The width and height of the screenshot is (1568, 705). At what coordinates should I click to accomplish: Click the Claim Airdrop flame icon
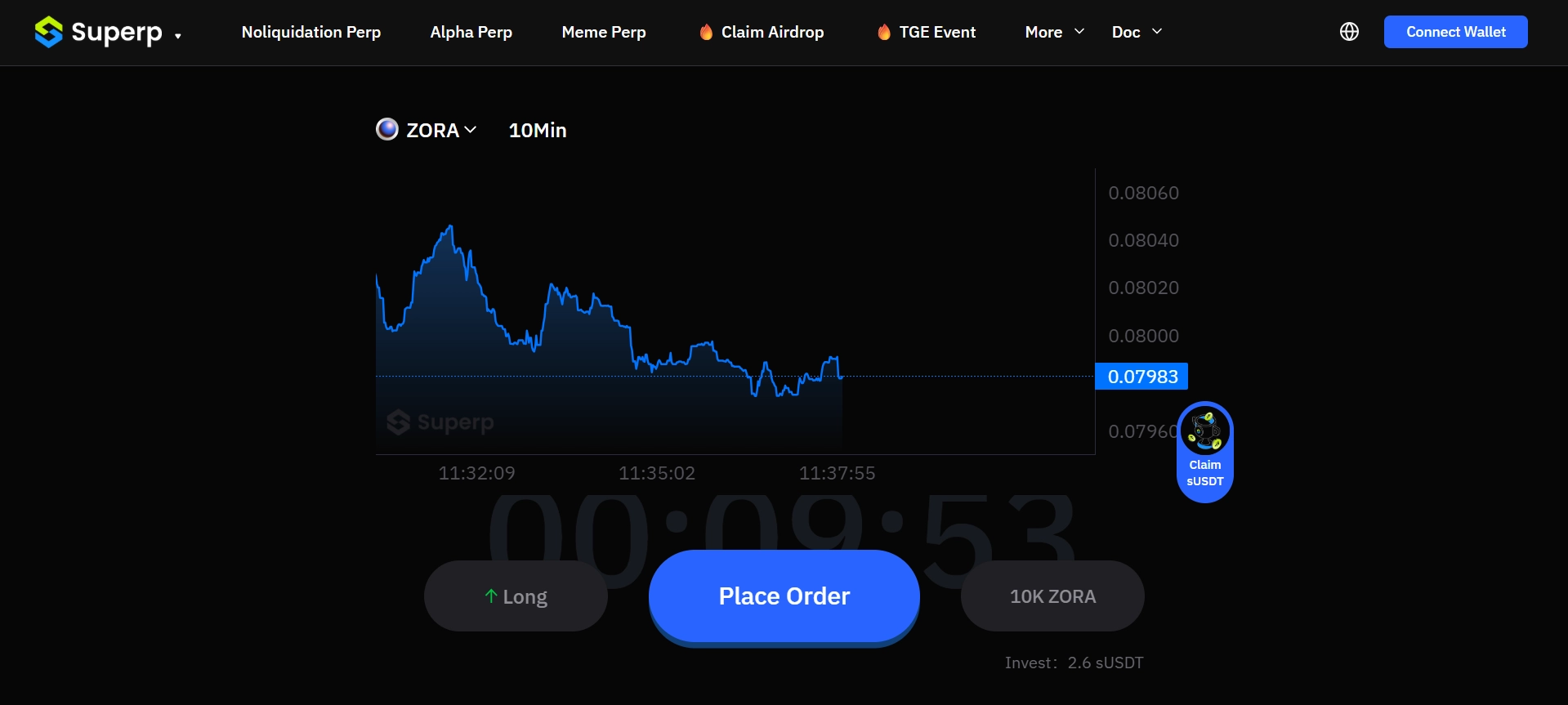[x=706, y=32]
